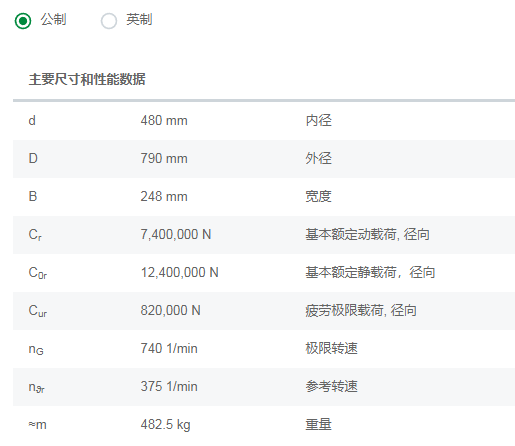Image resolution: width=515 pixels, height=446 pixels.
Task: Click the 12,400,000 N static load value
Action: click(x=179, y=272)
